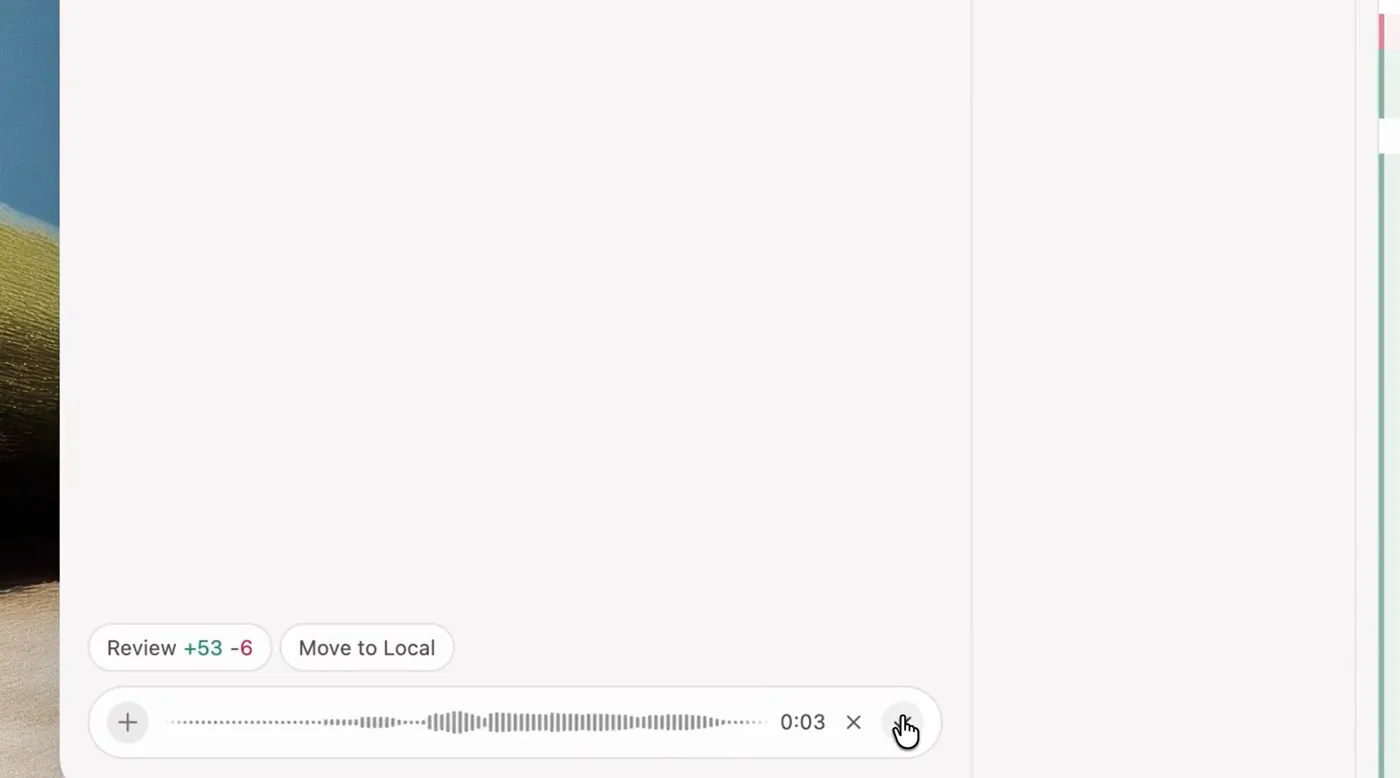This screenshot has width=1400, height=778.
Task: Click the upper green added-lines marker strip
Action: 1382,84
